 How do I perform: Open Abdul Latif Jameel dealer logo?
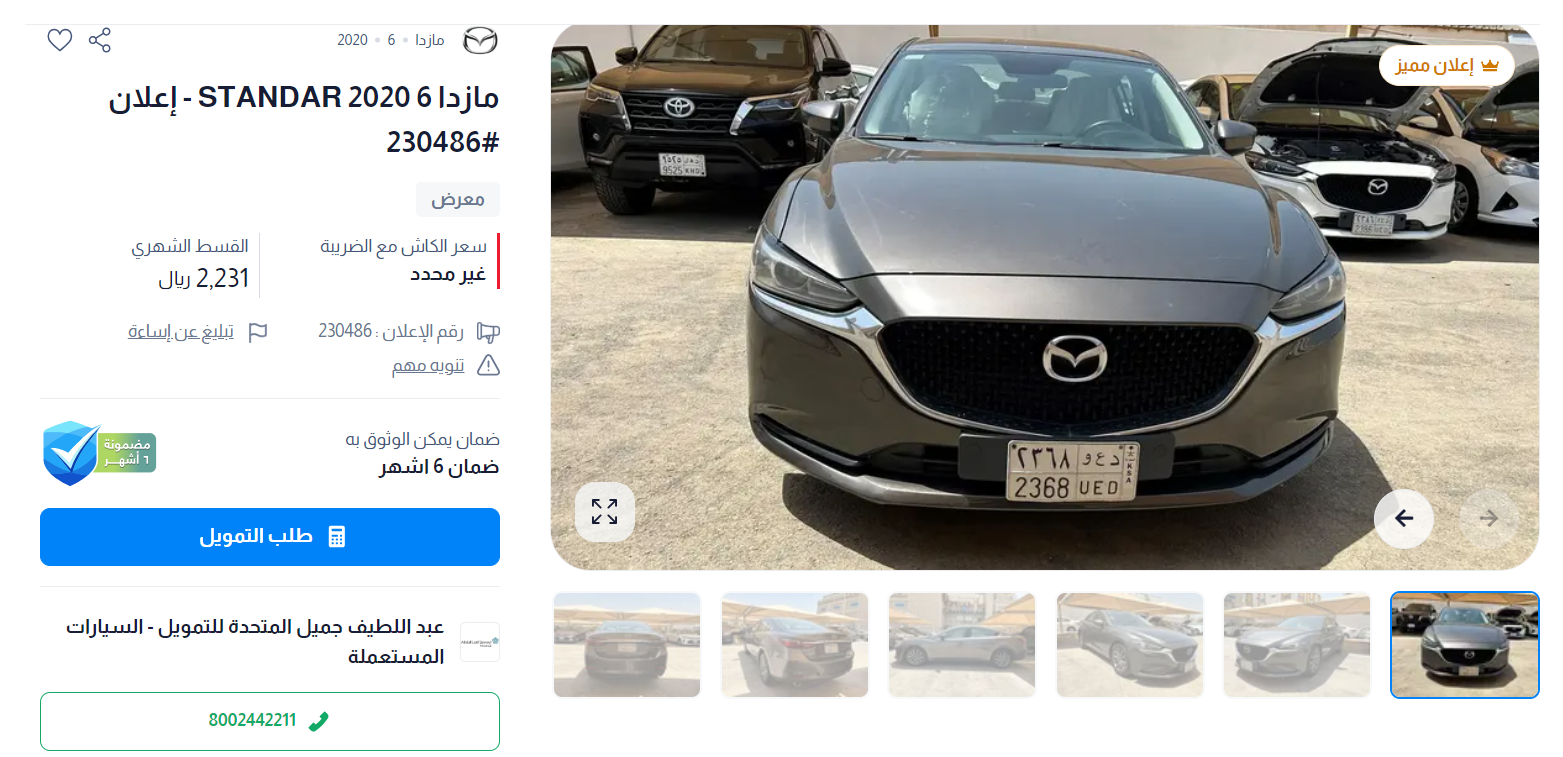pyautogui.click(x=480, y=642)
